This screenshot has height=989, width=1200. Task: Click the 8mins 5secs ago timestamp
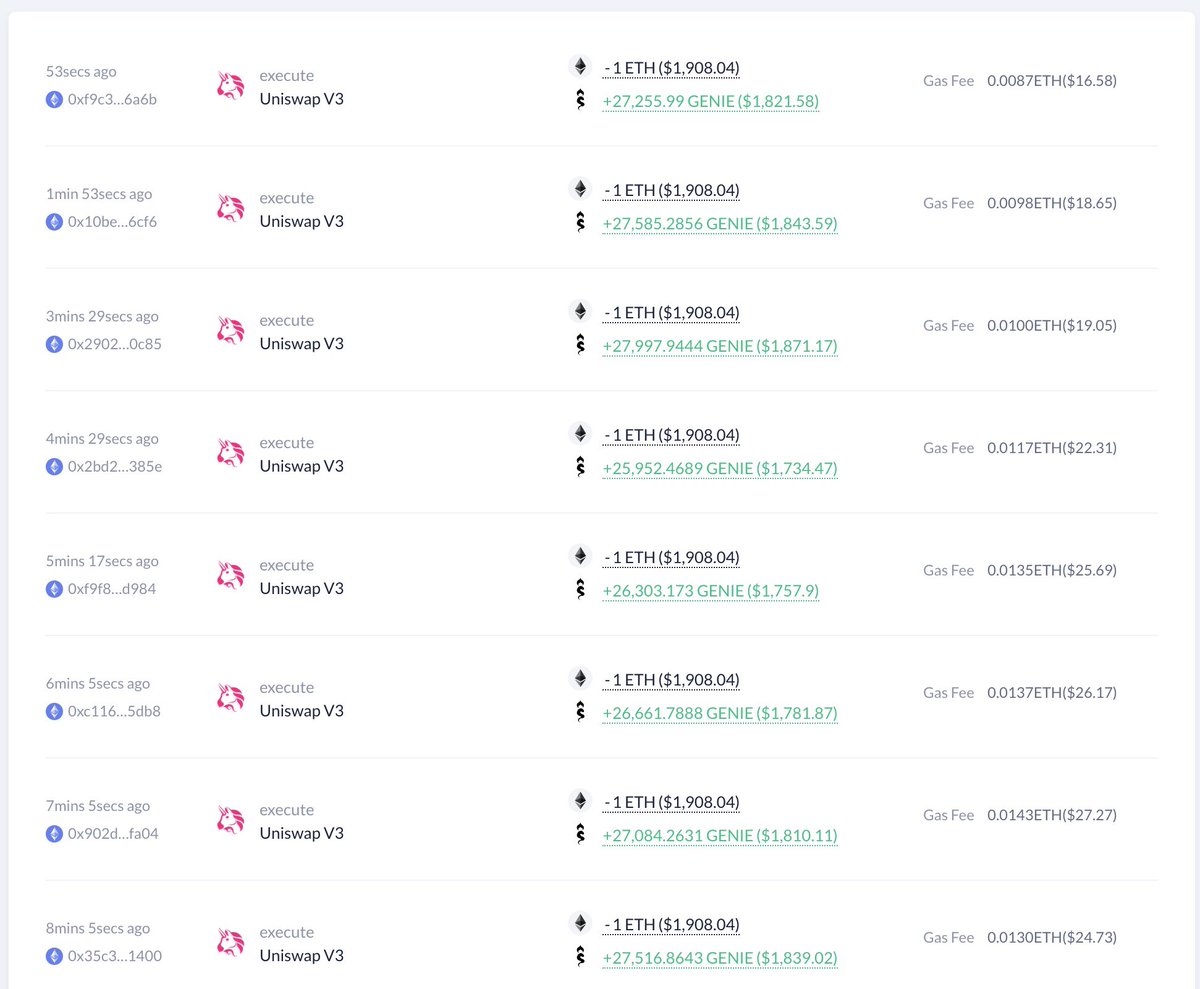pos(98,928)
